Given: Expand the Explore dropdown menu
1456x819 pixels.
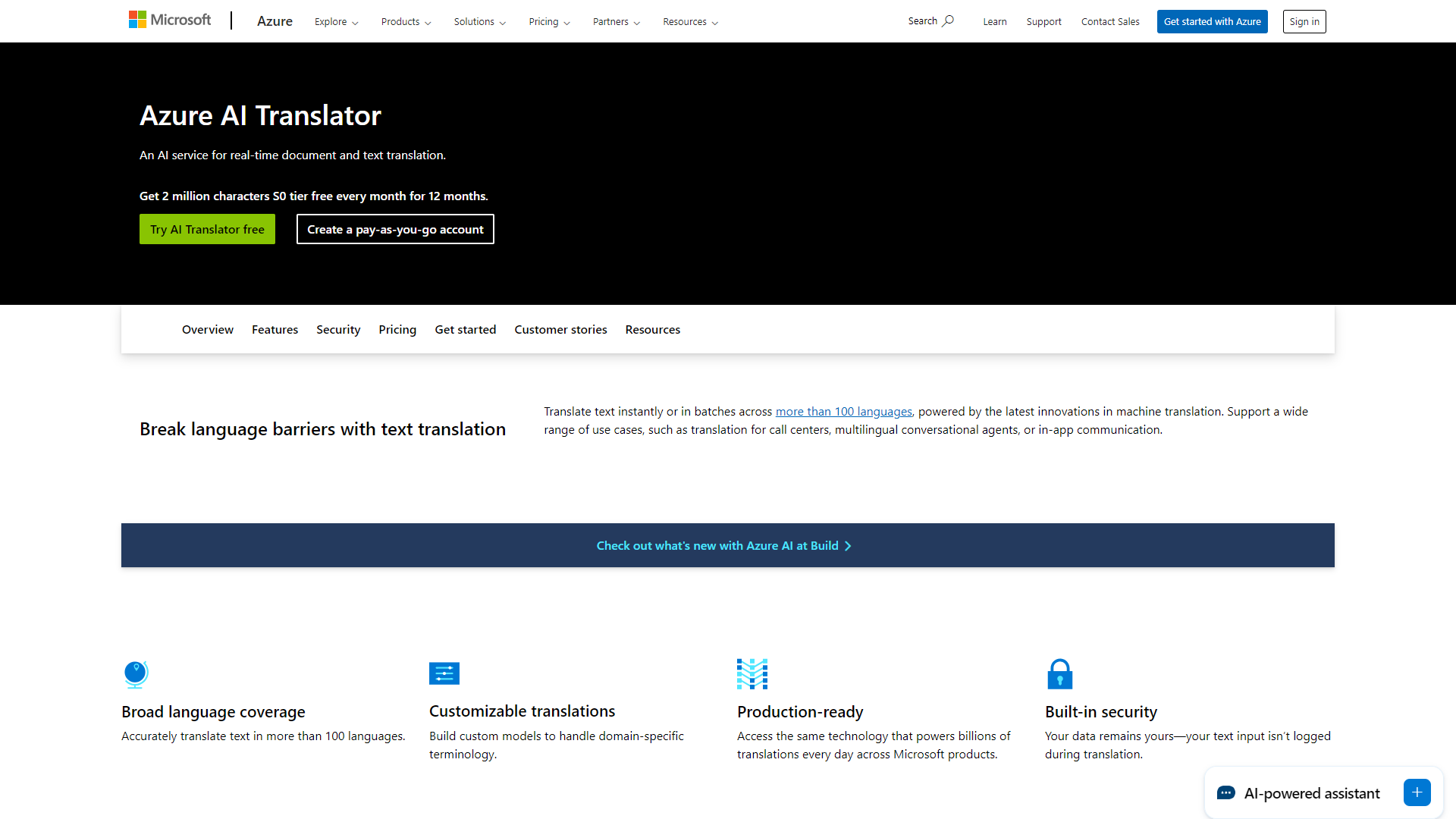Looking at the screenshot, I should pos(335,21).
